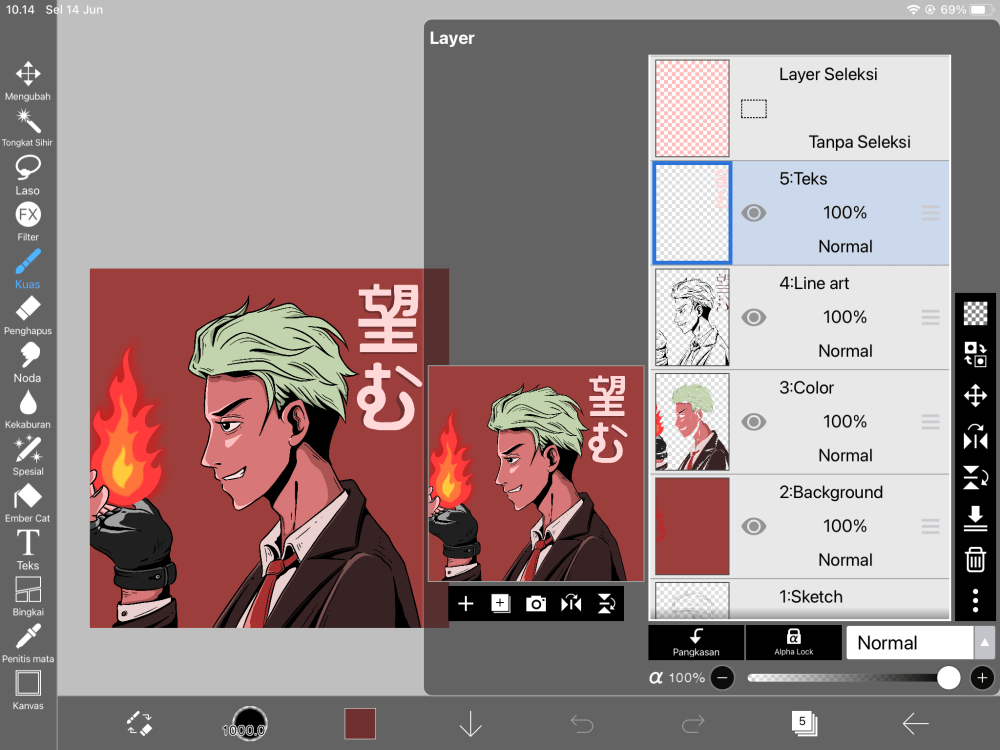This screenshot has width=1000, height=750.
Task: Add a special layer with boxed plus
Action: (501, 603)
